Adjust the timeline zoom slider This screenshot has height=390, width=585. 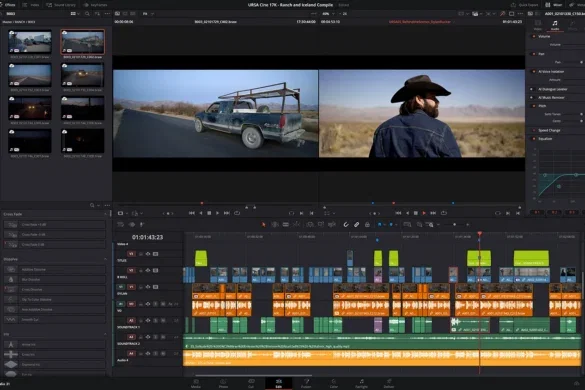(x=454, y=224)
